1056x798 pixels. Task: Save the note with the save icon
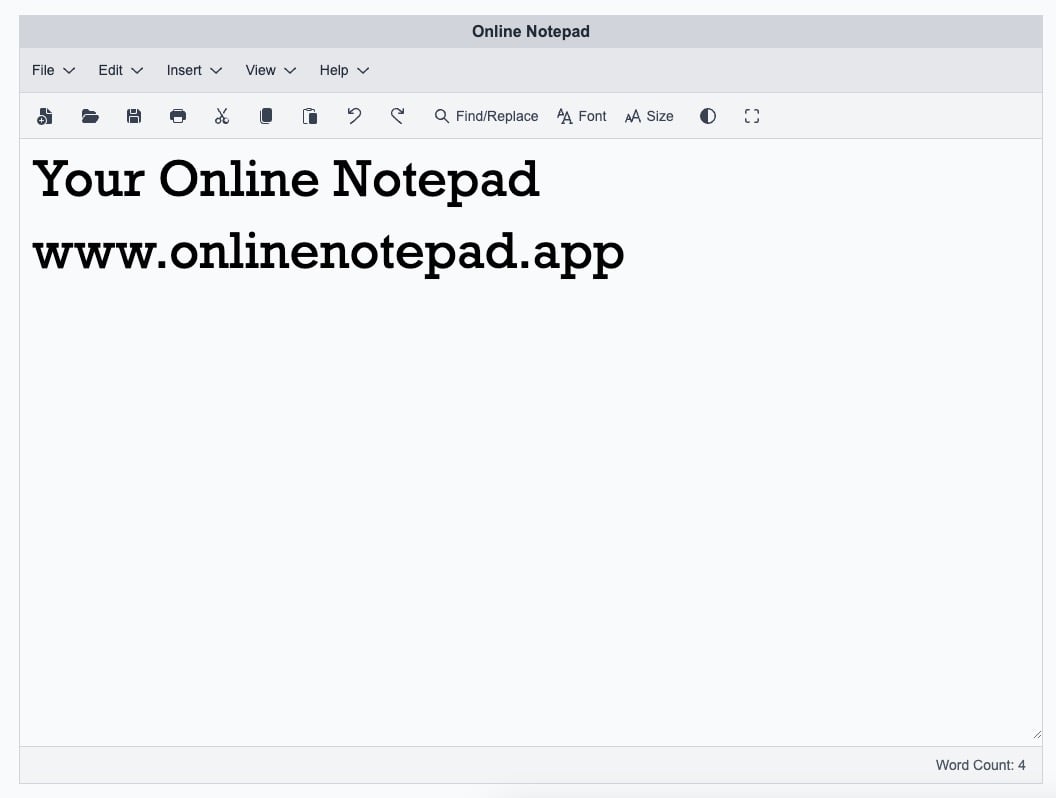click(x=134, y=116)
